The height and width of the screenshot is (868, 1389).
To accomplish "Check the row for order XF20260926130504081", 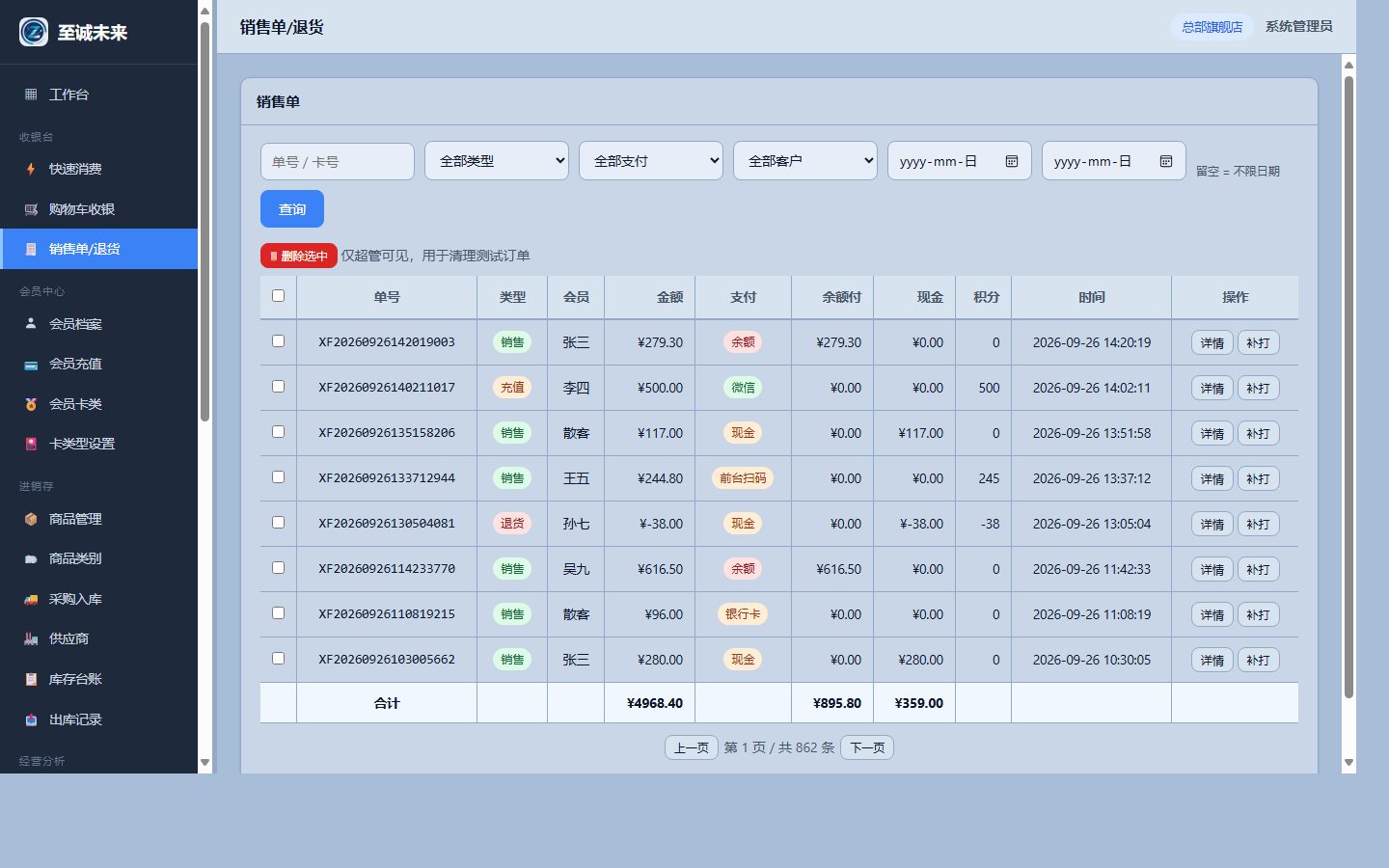I will click(x=279, y=523).
